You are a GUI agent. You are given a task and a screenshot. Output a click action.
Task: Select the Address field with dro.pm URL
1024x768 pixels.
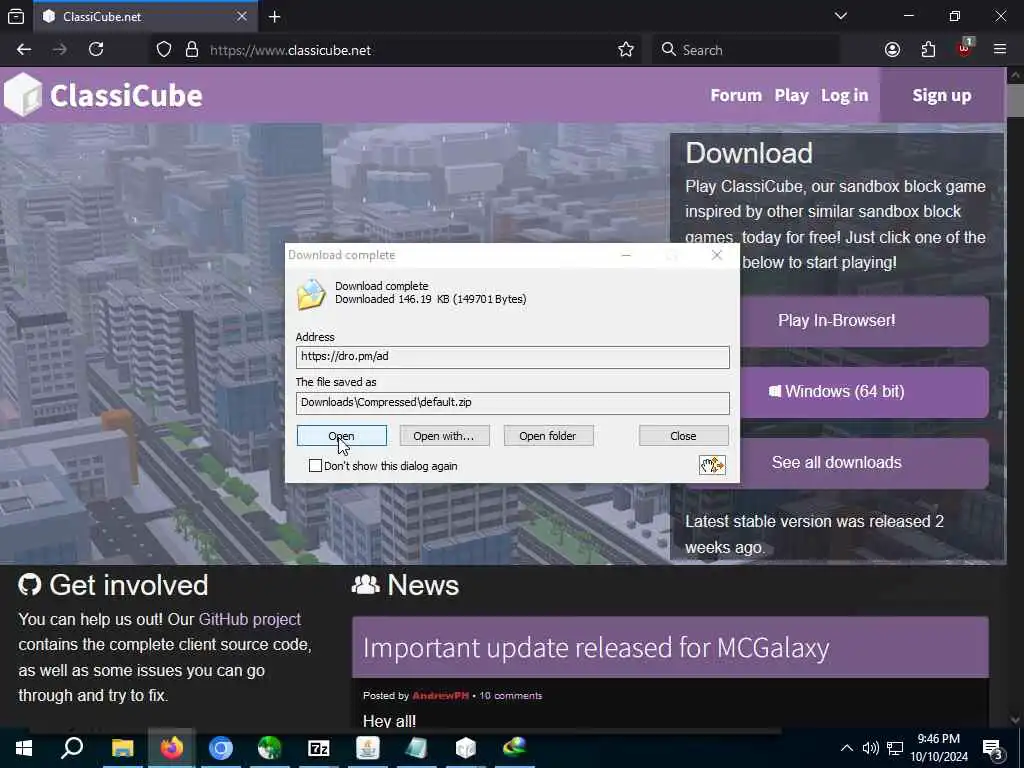[513, 357]
